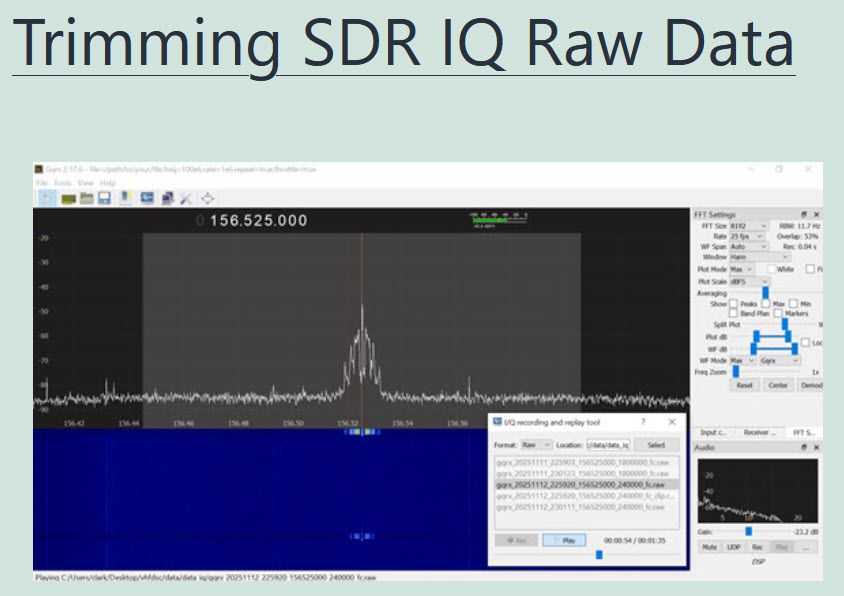Open remote control settings tools icon
Screen dimensions: 844x596
(x=185, y=198)
